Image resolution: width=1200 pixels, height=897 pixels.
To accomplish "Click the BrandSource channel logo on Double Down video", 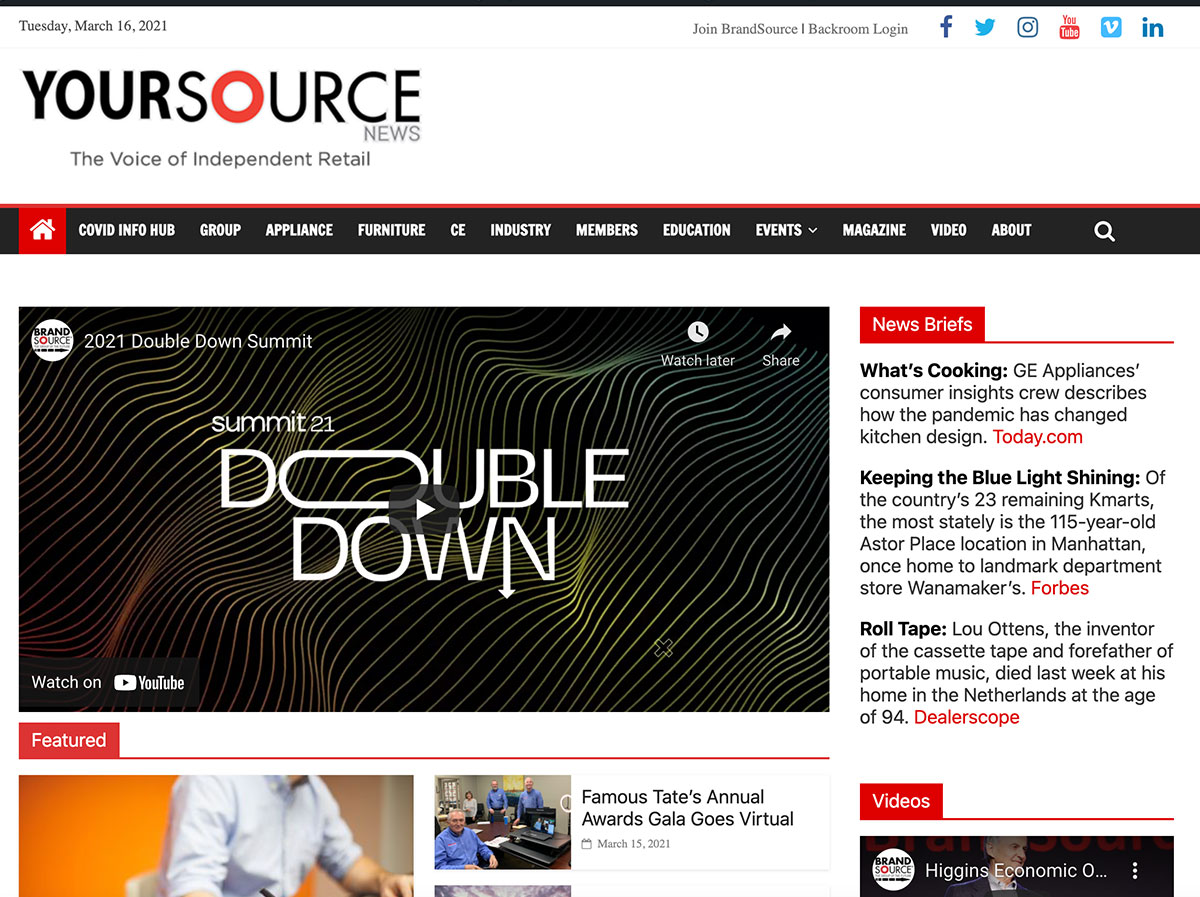I will click(x=52, y=341).
